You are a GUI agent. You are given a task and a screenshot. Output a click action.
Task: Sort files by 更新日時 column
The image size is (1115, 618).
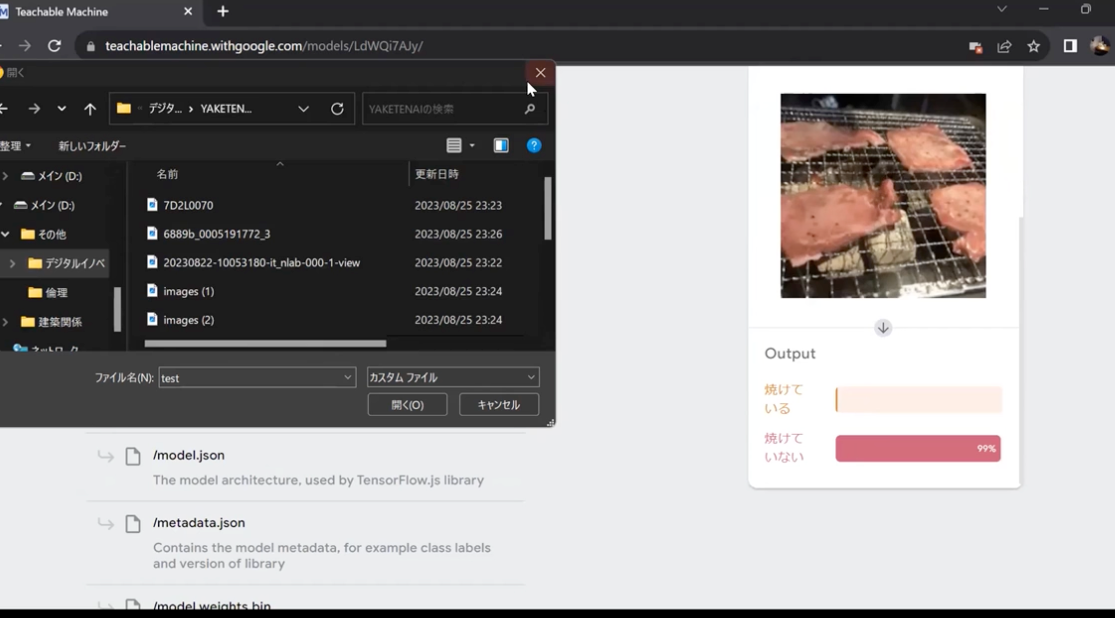click(x=437, y=174)
